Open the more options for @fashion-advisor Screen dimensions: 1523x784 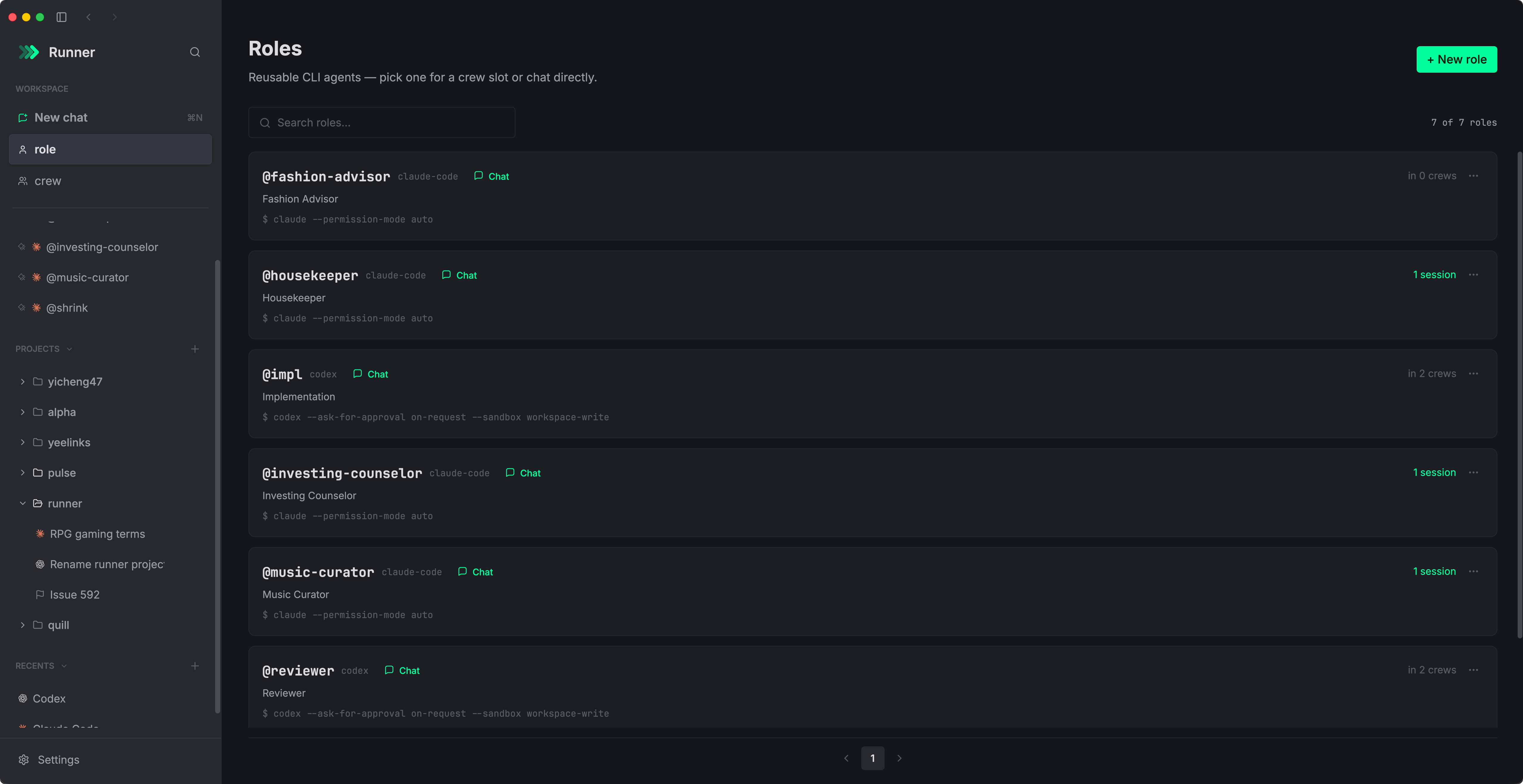click(x=1473, y=176)
